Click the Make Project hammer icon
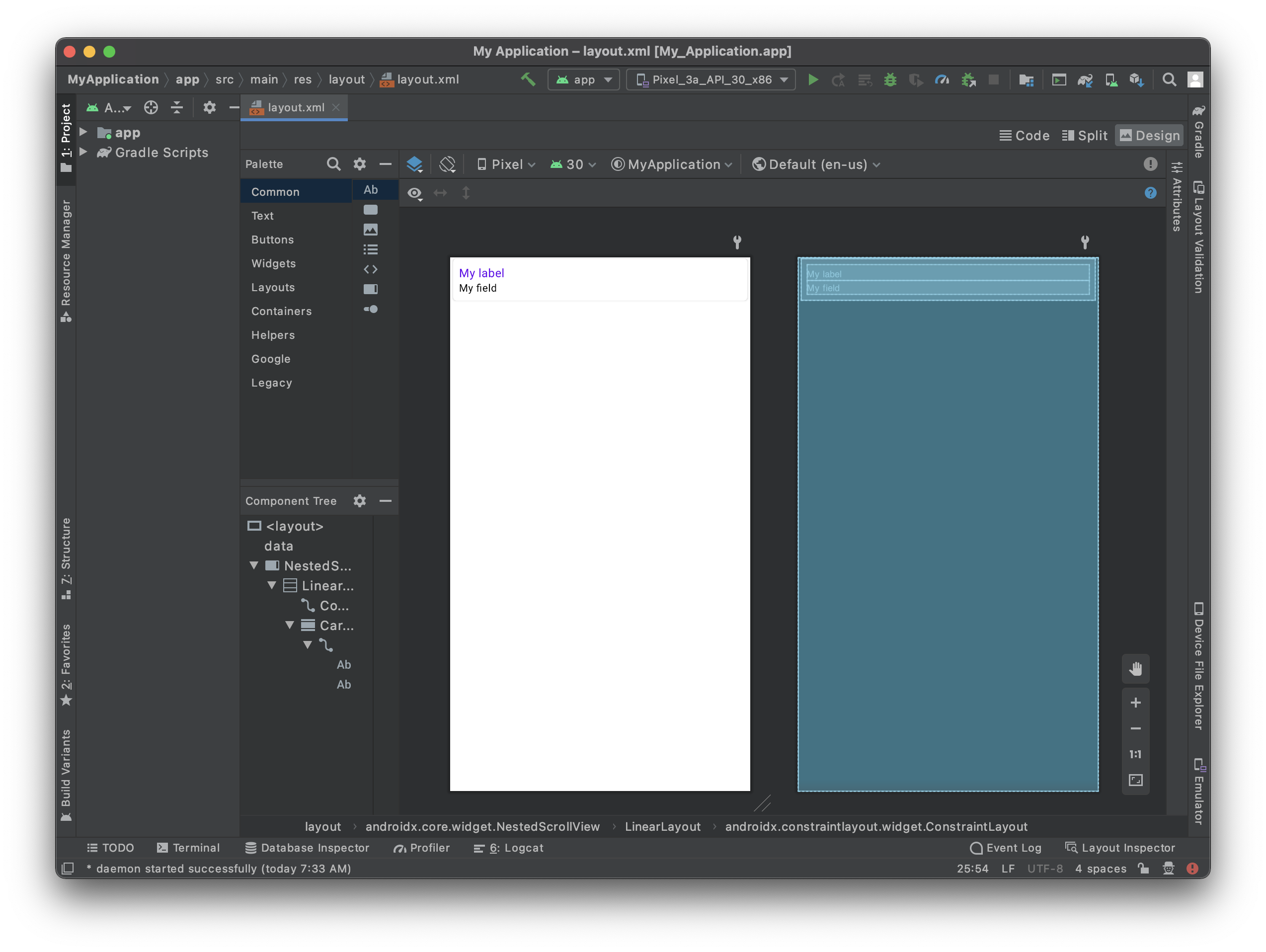This screenshot has width=1266, height=952. pyautogui.click(x=528, y=79)
